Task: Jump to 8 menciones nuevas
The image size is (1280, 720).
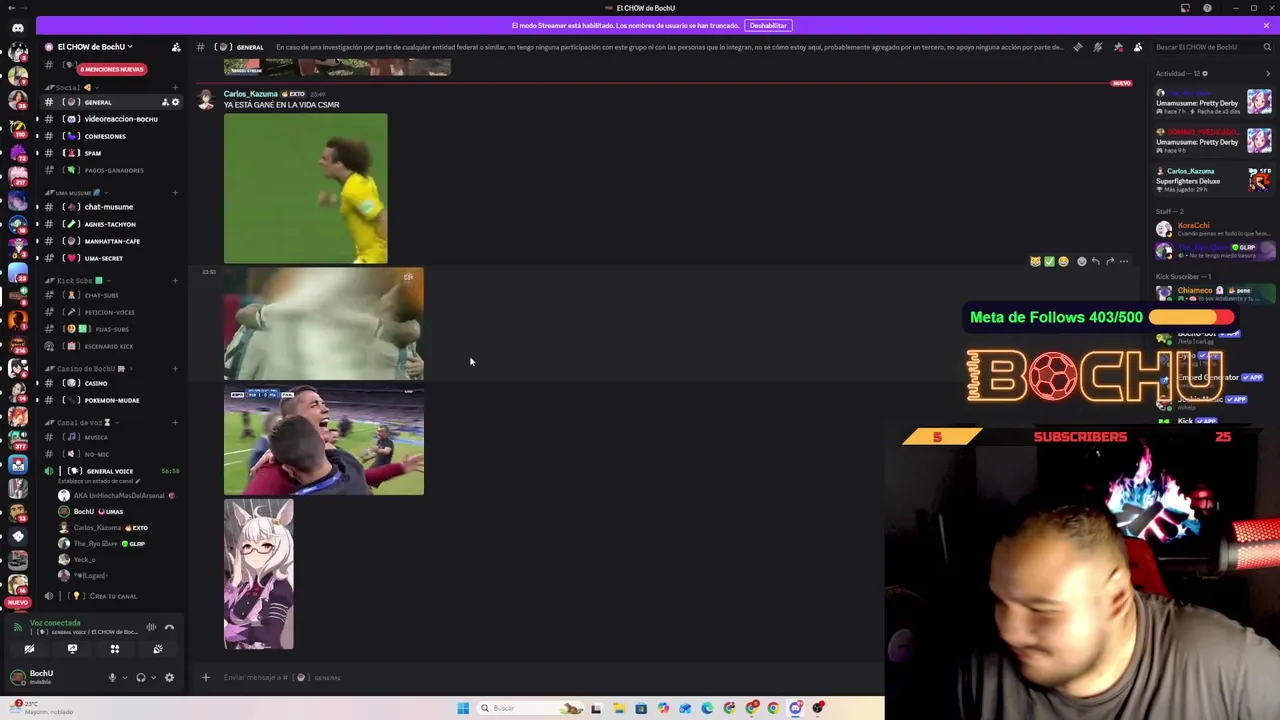Action: [112, 69]
